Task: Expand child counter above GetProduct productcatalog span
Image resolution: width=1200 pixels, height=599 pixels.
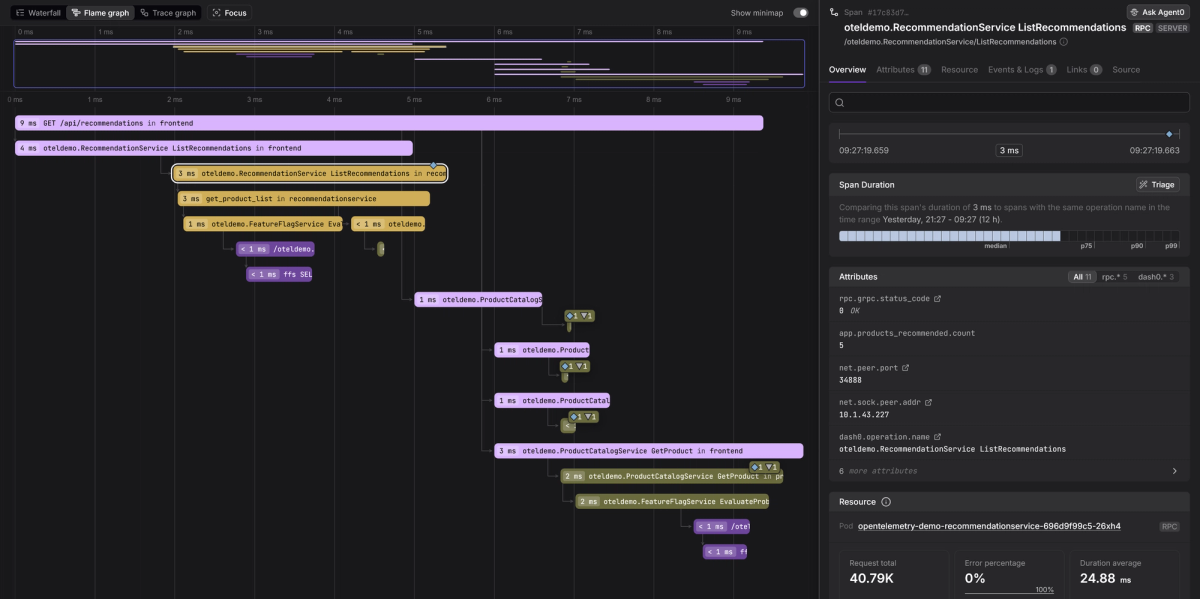Action: [765, 467]
